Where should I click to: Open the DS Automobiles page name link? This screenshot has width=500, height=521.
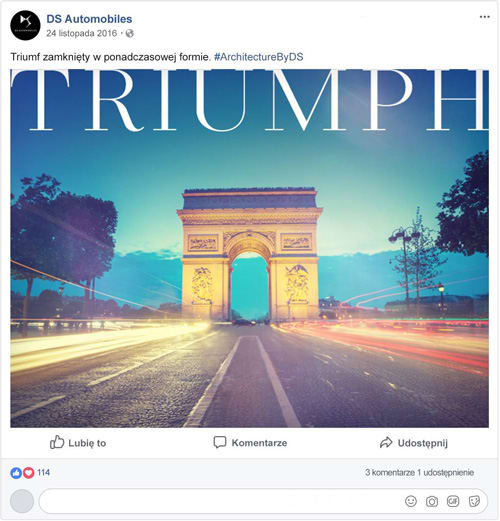coord(89,19)
